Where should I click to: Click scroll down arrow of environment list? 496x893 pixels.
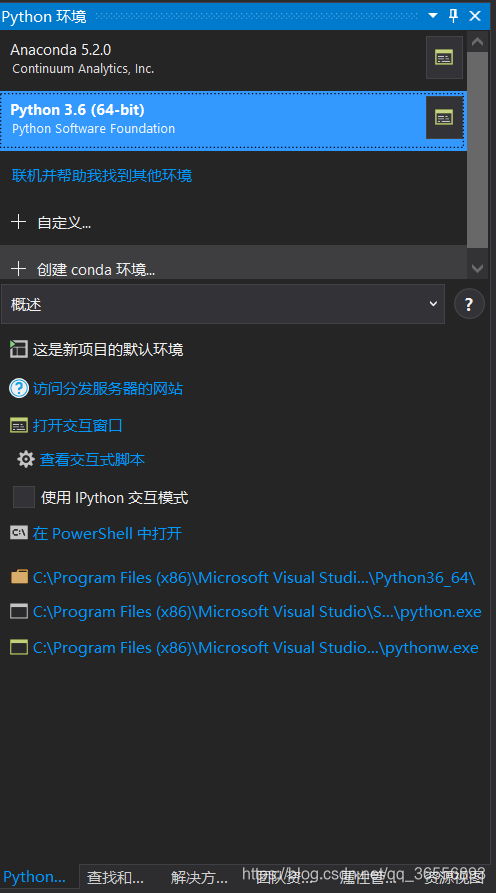point(477,268)
